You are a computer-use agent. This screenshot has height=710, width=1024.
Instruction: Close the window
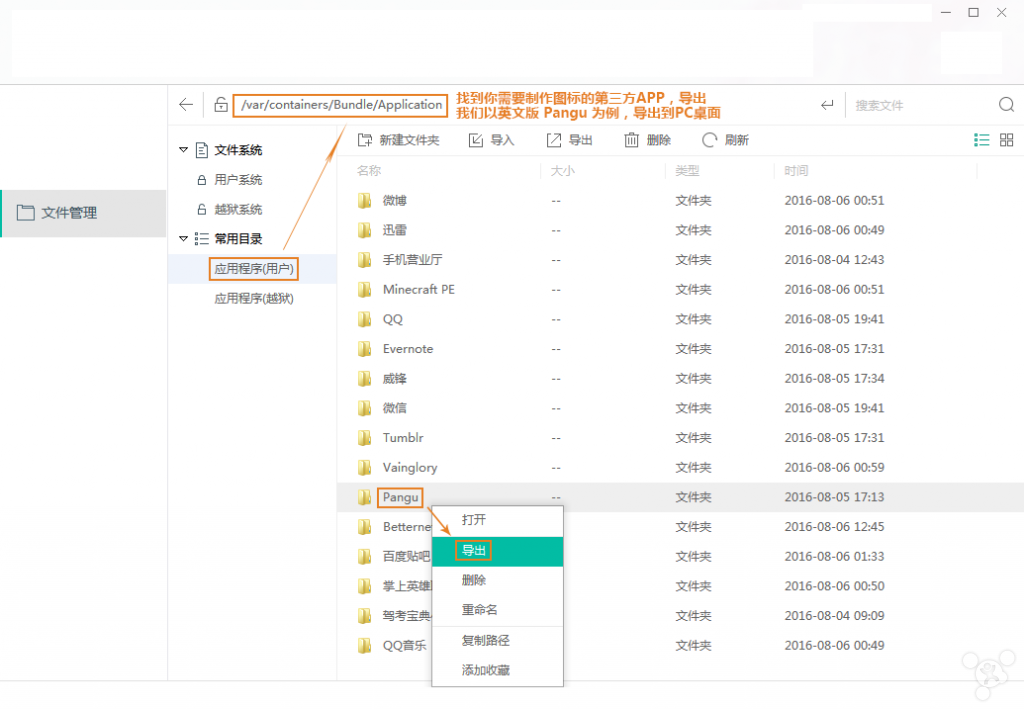(1001, 12)
